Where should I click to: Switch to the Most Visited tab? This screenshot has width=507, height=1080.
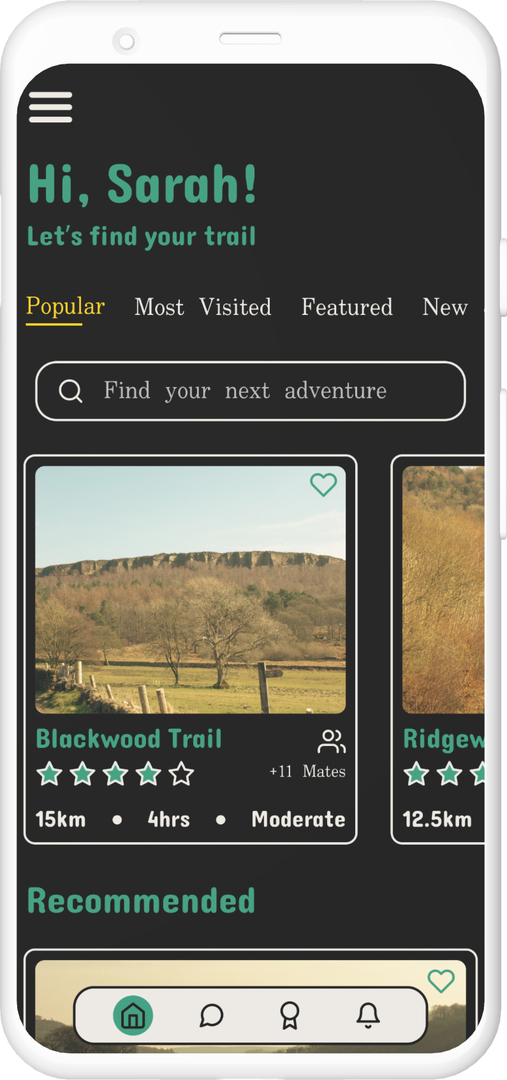pyautogui.click(x=203, y=307)
